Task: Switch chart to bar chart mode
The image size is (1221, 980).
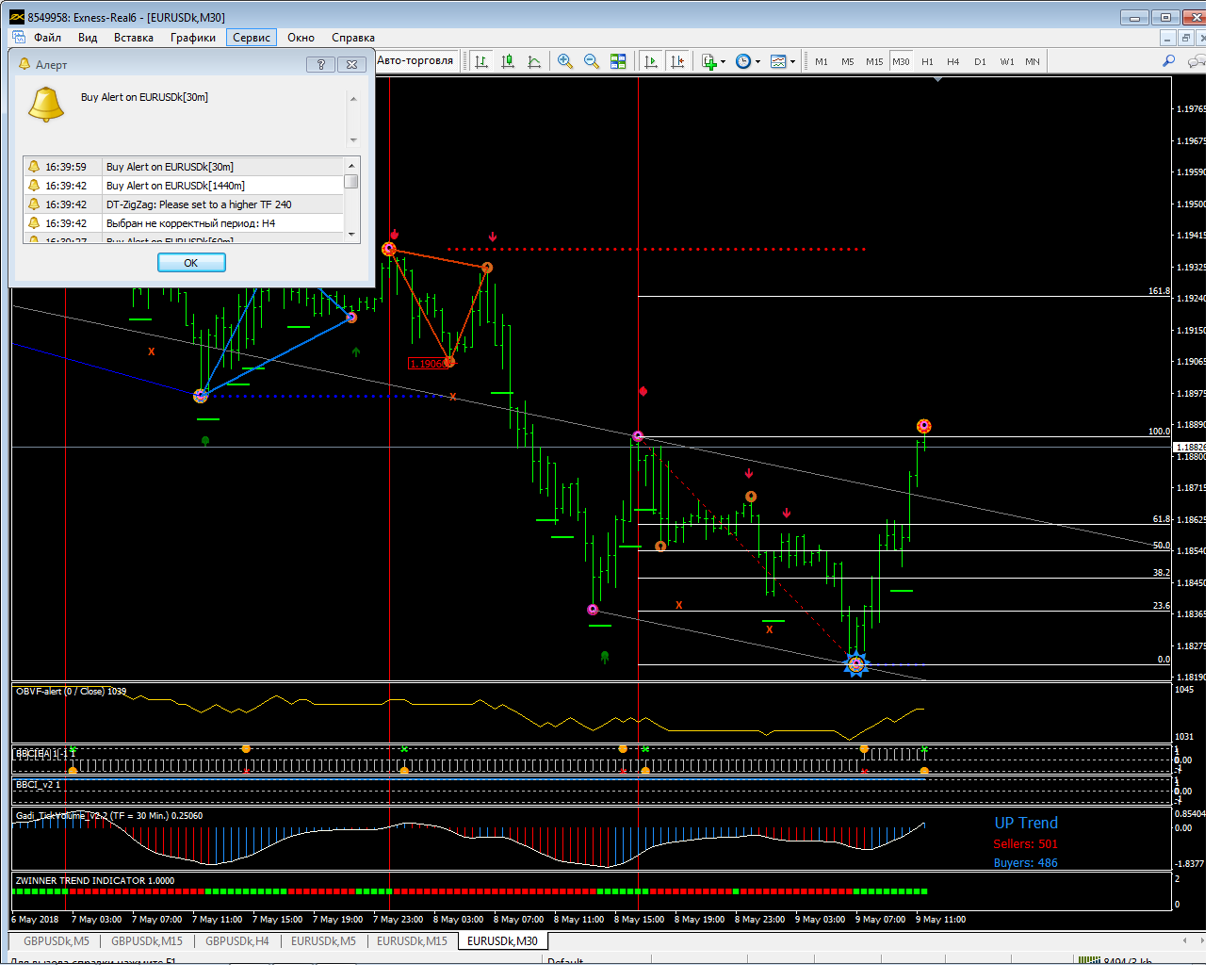Action: [481, 61]
